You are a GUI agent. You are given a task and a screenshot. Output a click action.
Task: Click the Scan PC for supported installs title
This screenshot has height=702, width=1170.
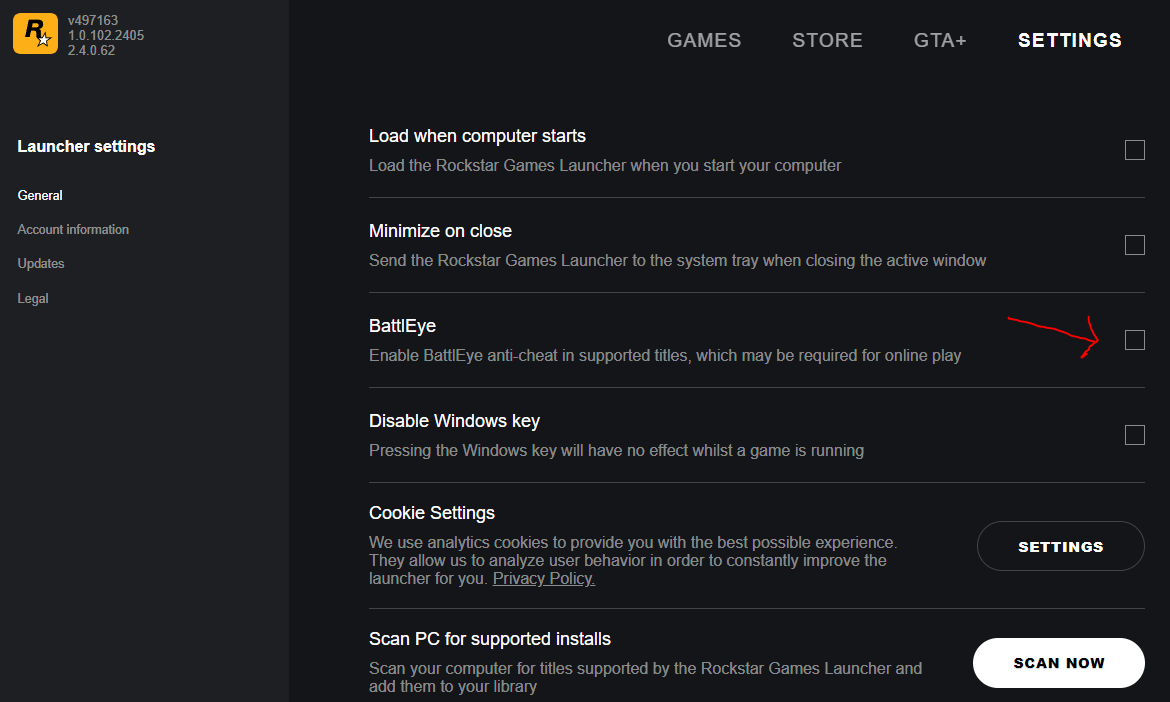pos(489,639)
